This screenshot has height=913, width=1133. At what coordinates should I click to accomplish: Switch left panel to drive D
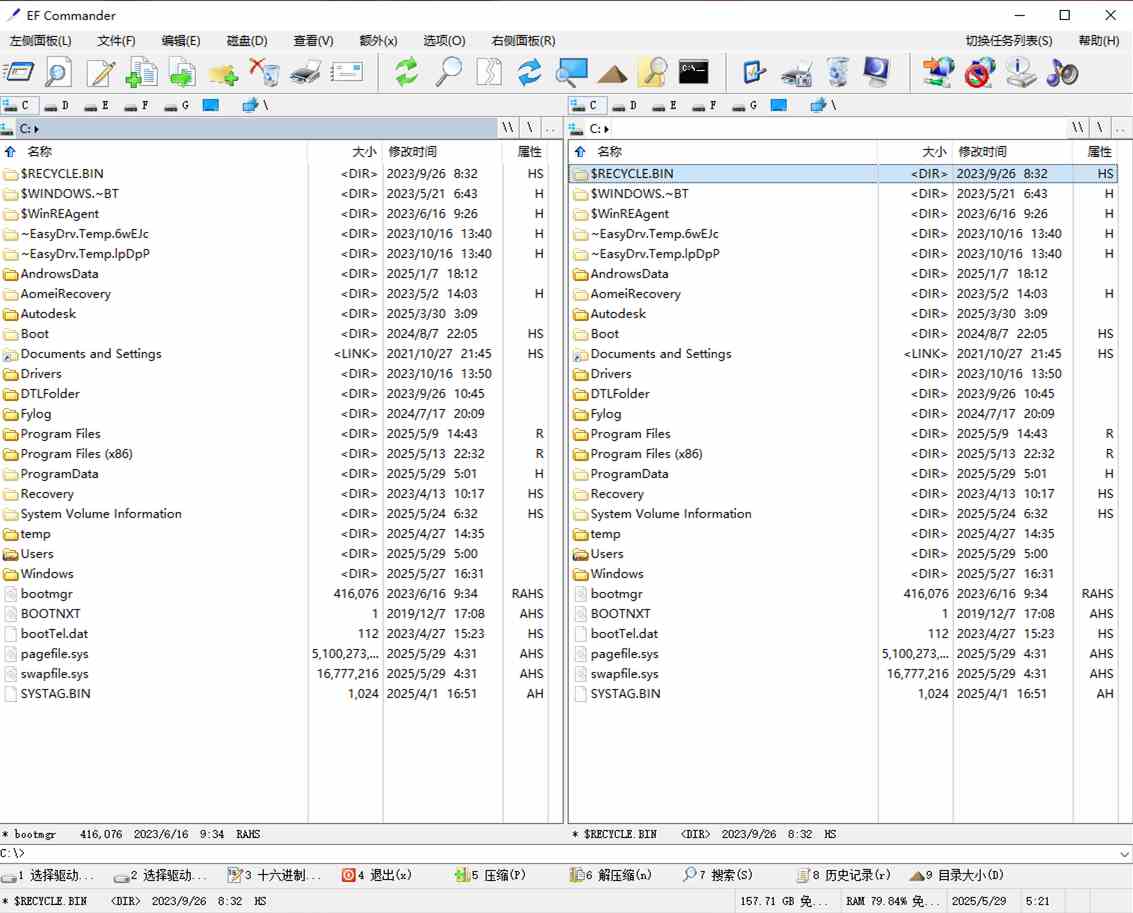tap(57, 105)
